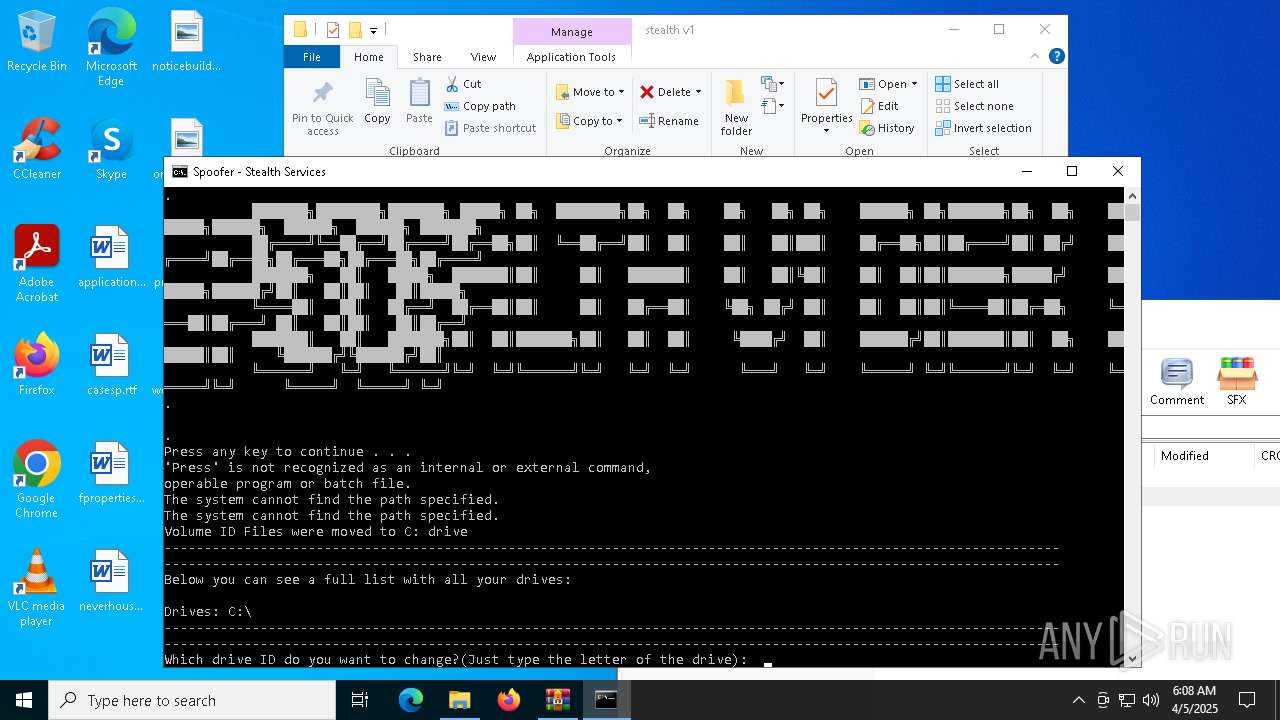Screen dimensions: 1280x720
Task: Click the Comment icon in WinRAR window
Action: point(1176,382)
